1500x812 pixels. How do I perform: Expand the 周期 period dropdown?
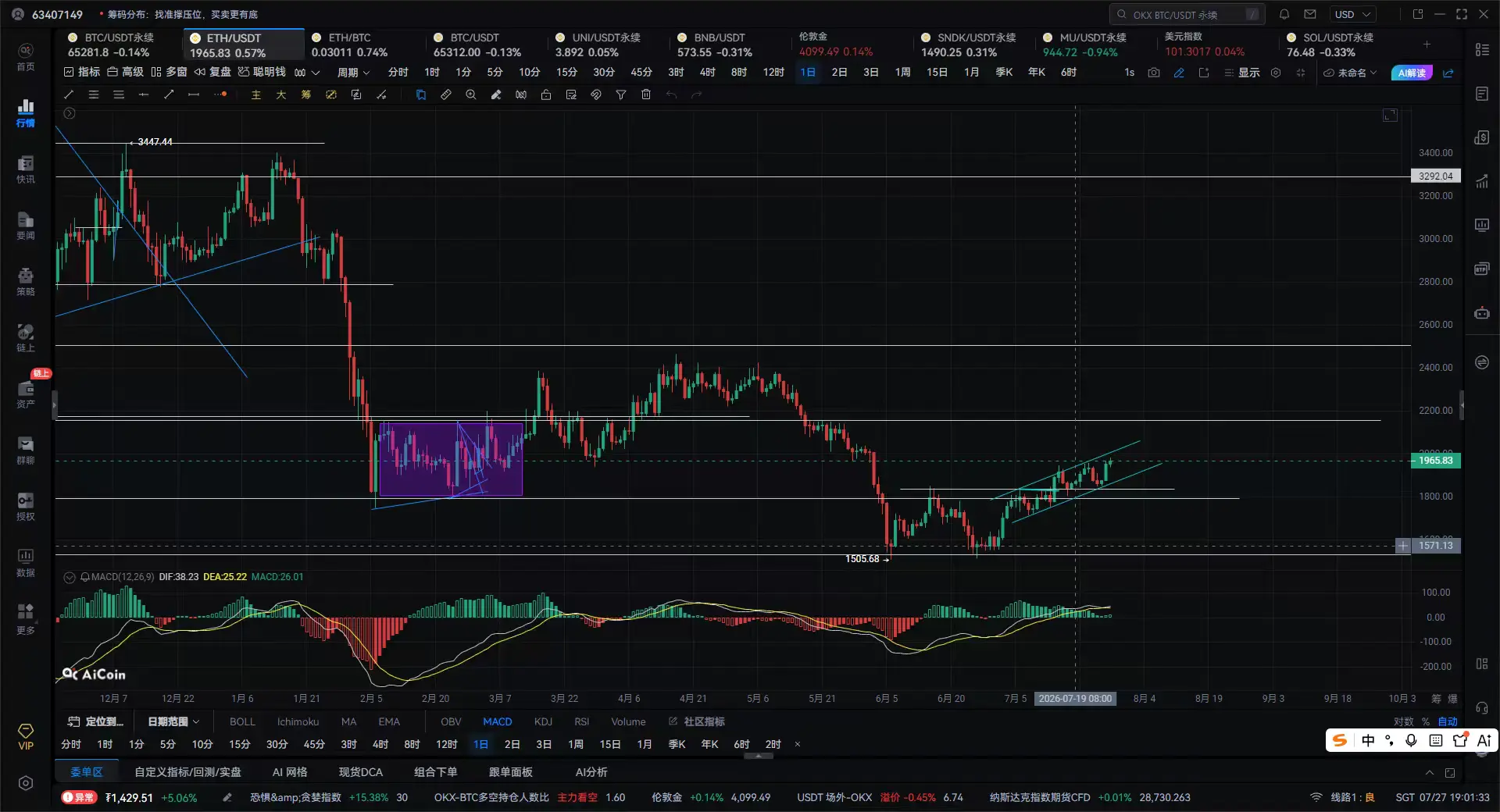point(353,73)
